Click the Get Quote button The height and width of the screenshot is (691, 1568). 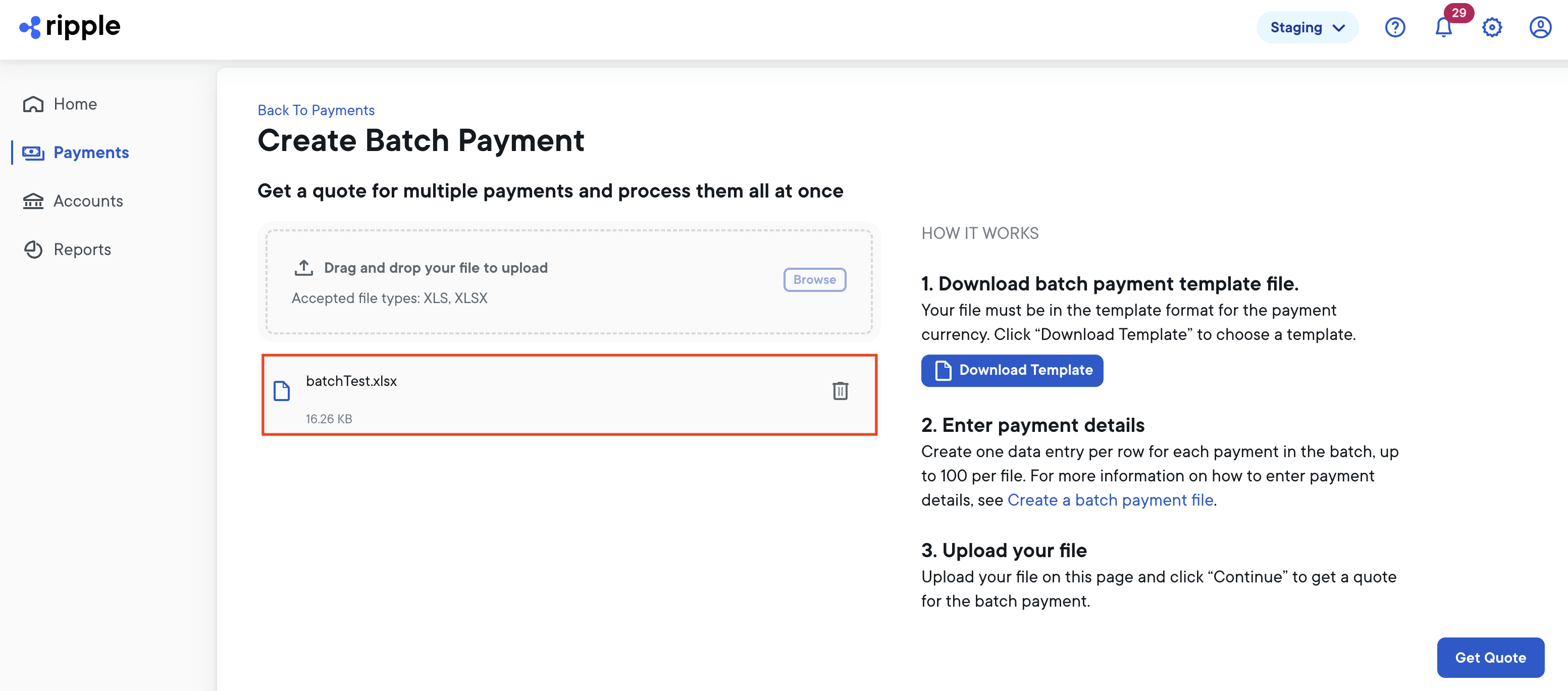click(1491, 658)
